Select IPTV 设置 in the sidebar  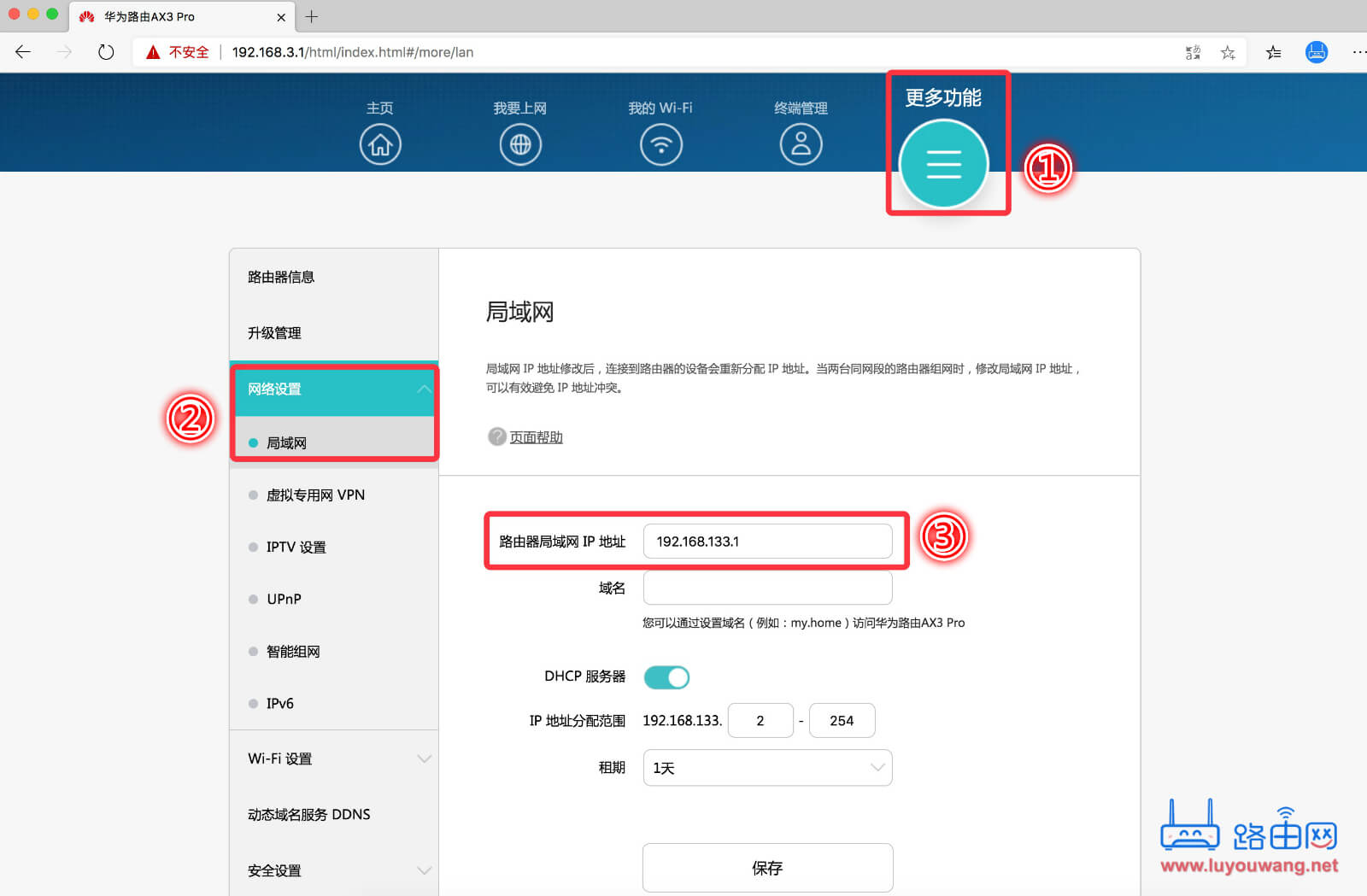pos(295,547)
